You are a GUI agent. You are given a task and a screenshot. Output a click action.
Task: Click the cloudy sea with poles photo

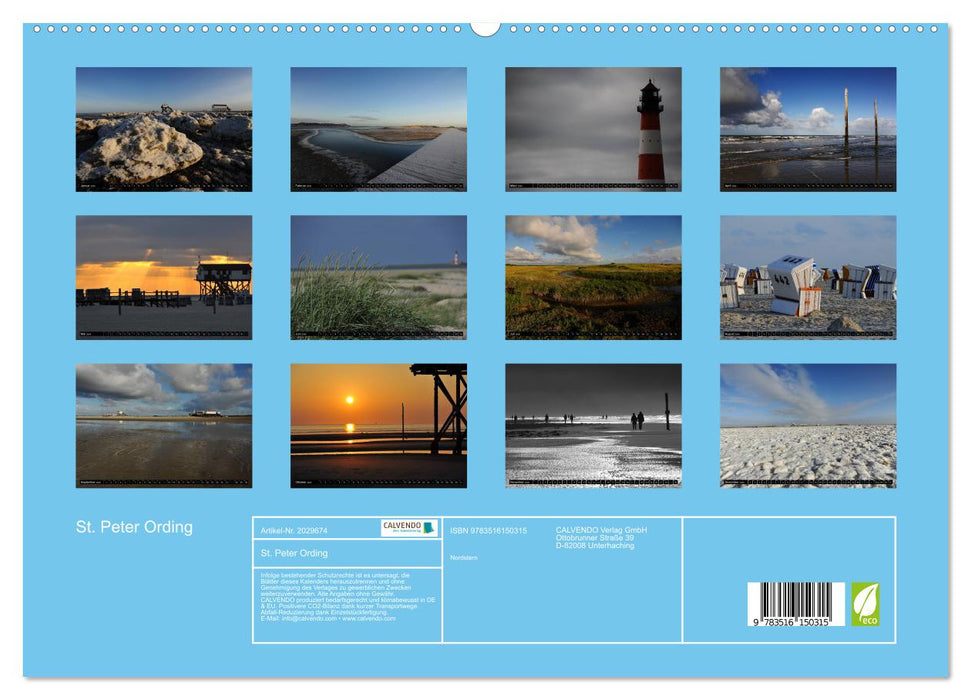coord(808,128)
